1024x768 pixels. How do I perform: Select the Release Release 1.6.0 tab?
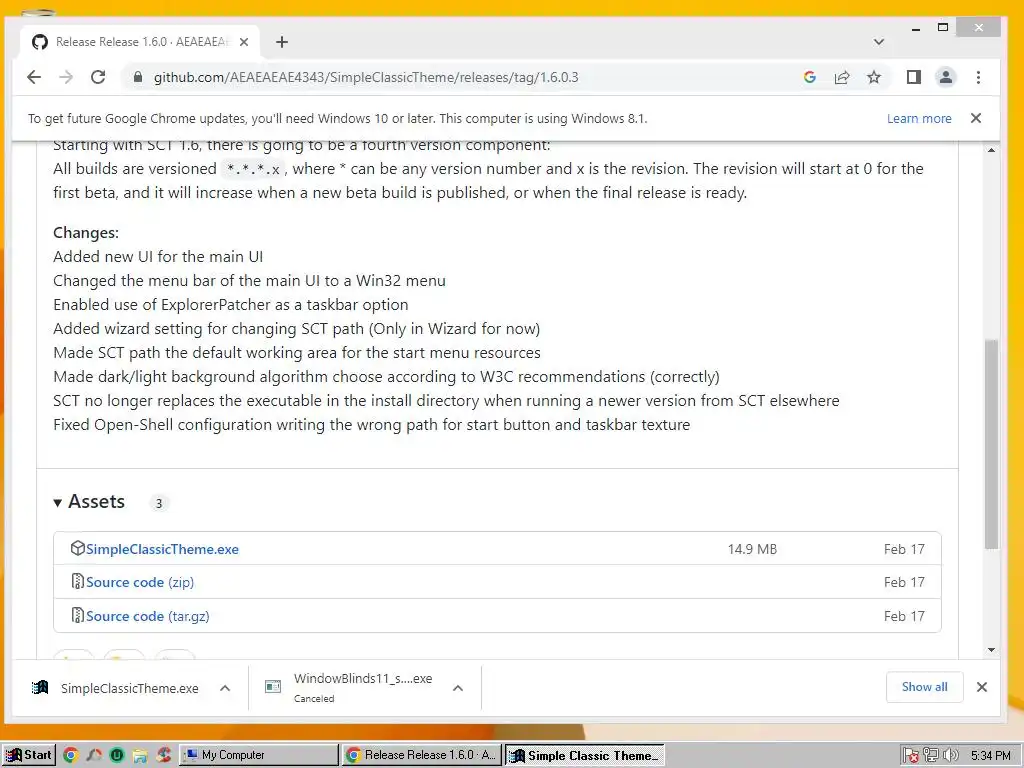[x=140, y=42]
